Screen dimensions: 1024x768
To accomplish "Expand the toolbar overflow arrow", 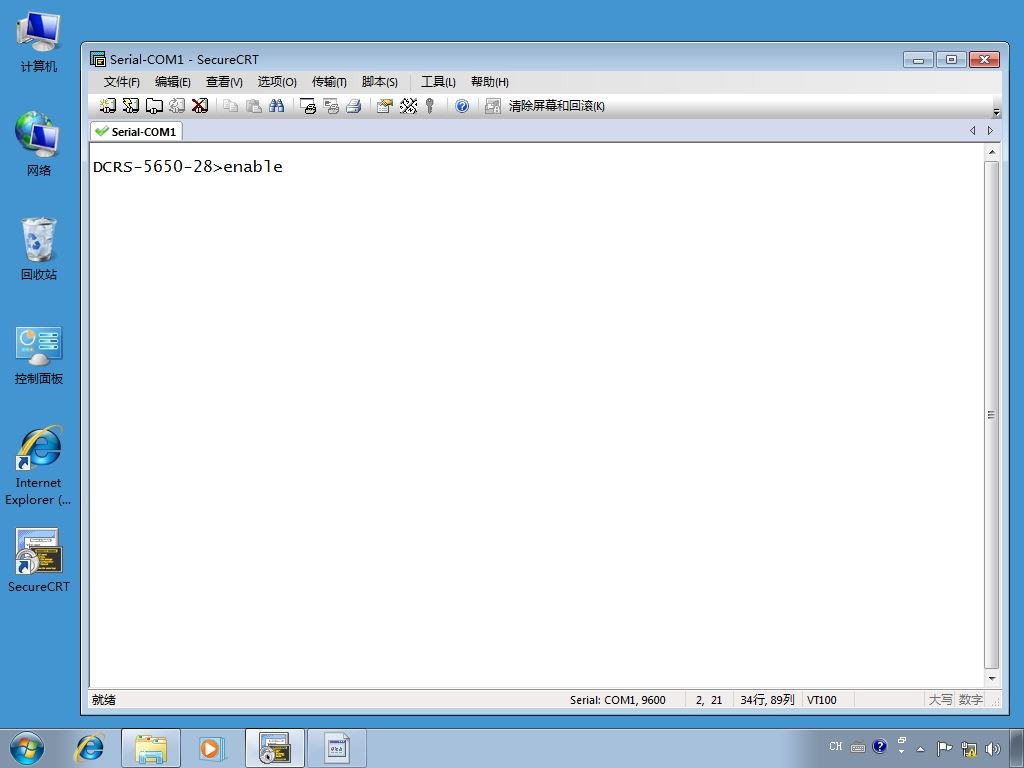I will pos(996,112).
